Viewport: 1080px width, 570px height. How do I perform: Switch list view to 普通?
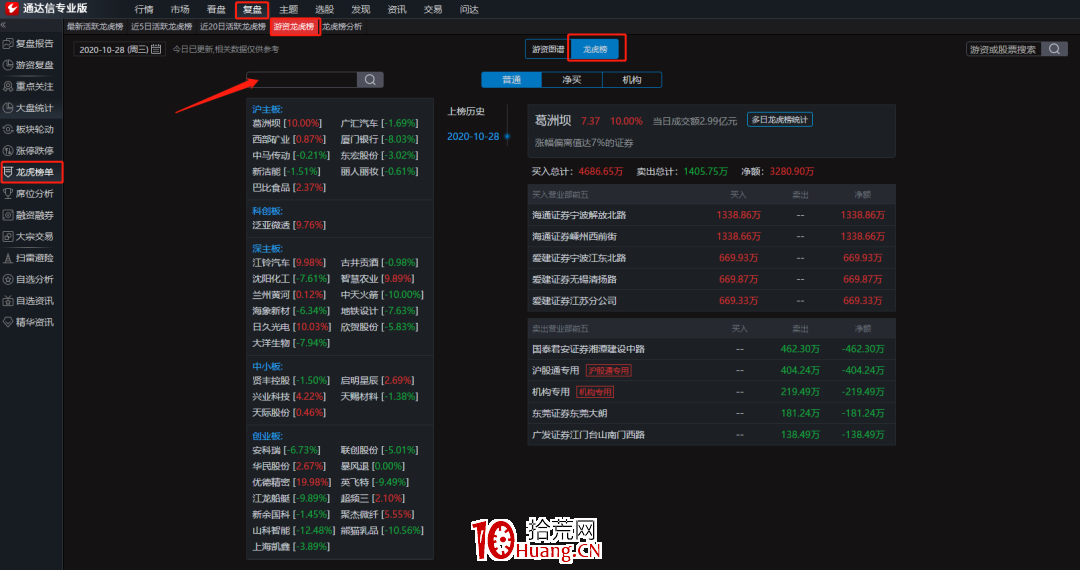(511, 80)
